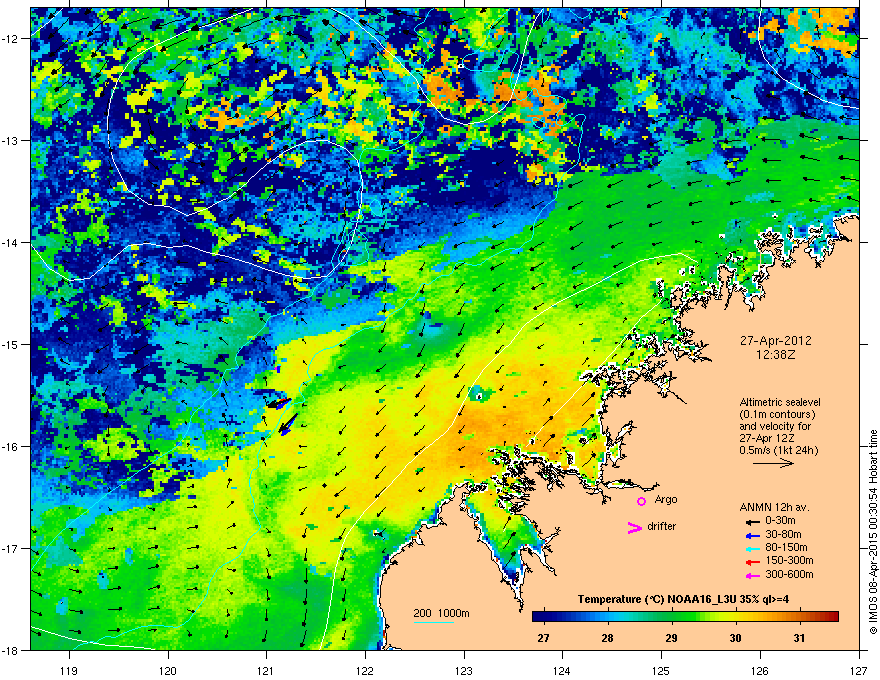This screenshot has width=880, height=680.
Task: Select the magenta 300-600m arrow in legend
Action: click(x=752, y=575)
